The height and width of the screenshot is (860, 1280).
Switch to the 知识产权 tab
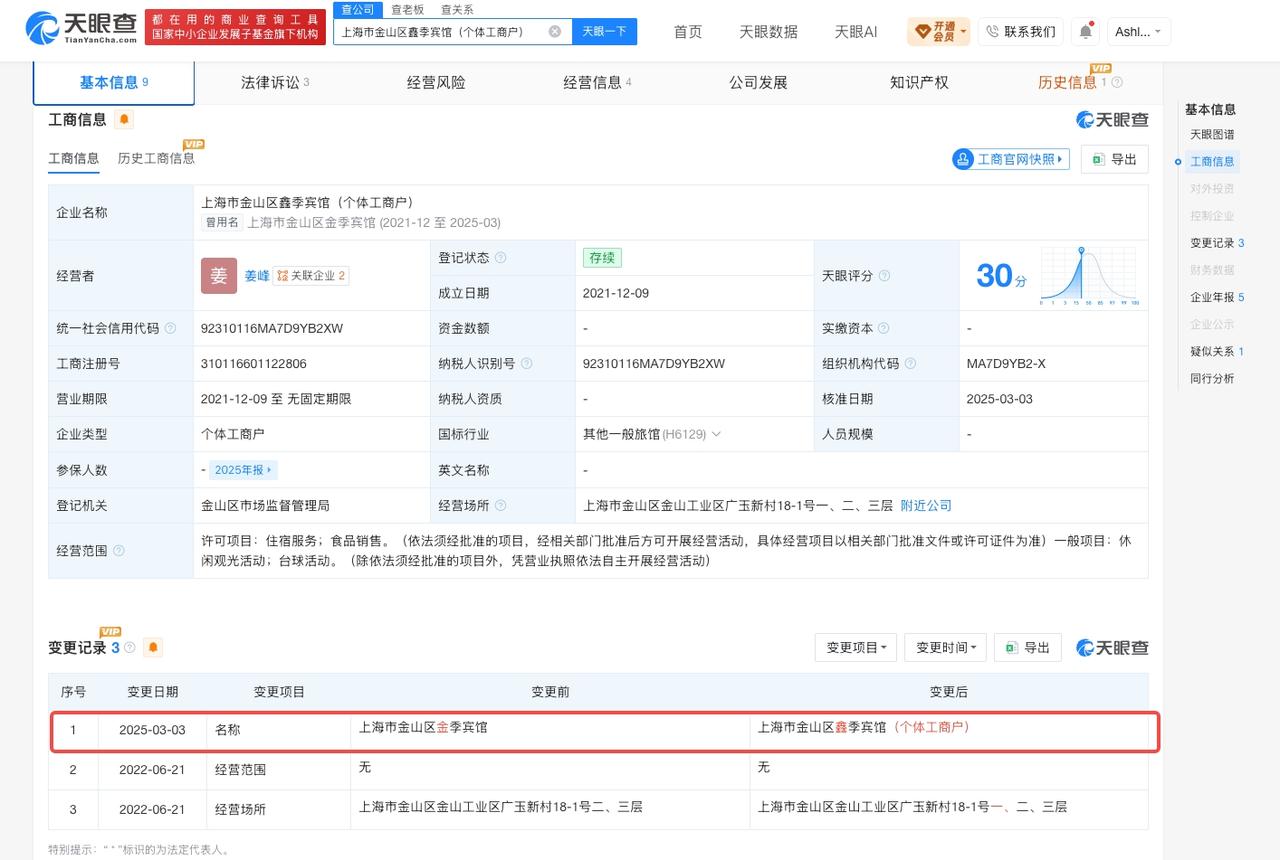(x=919, y=82)
